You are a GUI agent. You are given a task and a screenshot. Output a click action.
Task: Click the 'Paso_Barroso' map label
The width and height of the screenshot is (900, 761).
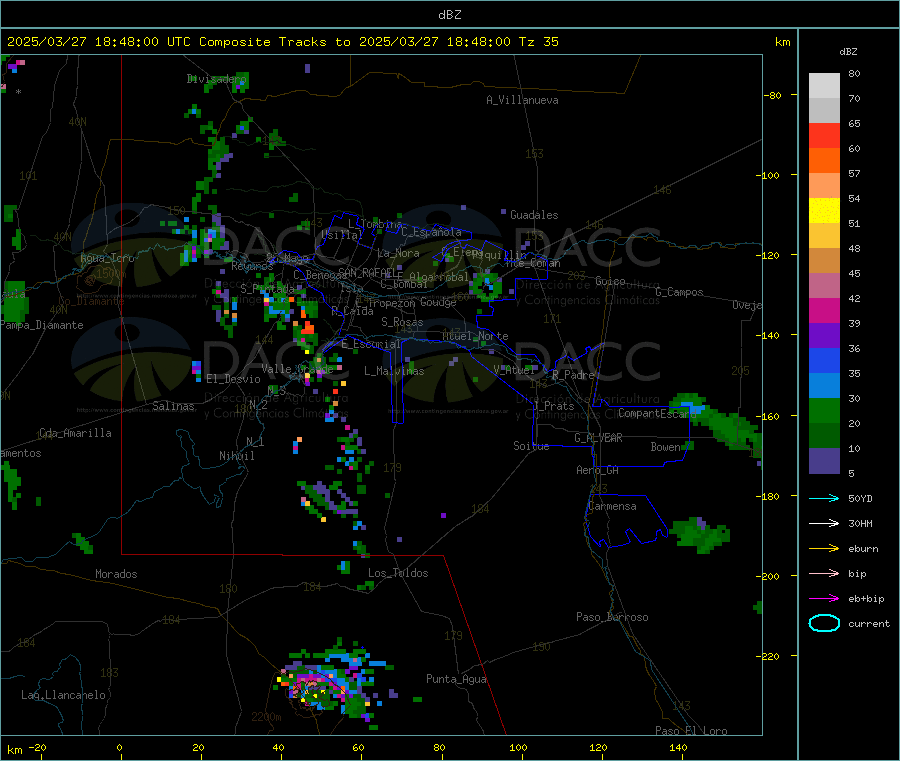tap(612, 618)
